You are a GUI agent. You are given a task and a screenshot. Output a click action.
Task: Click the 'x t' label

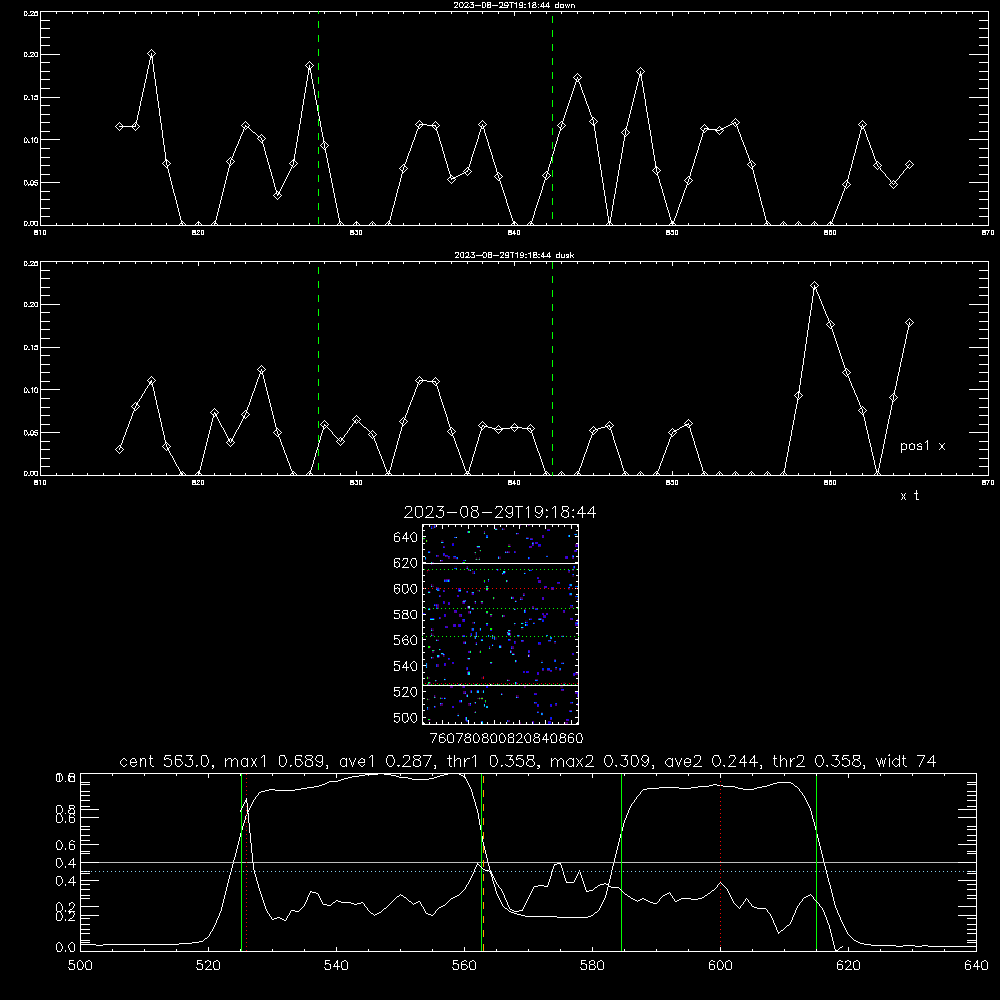pos(909,496)
